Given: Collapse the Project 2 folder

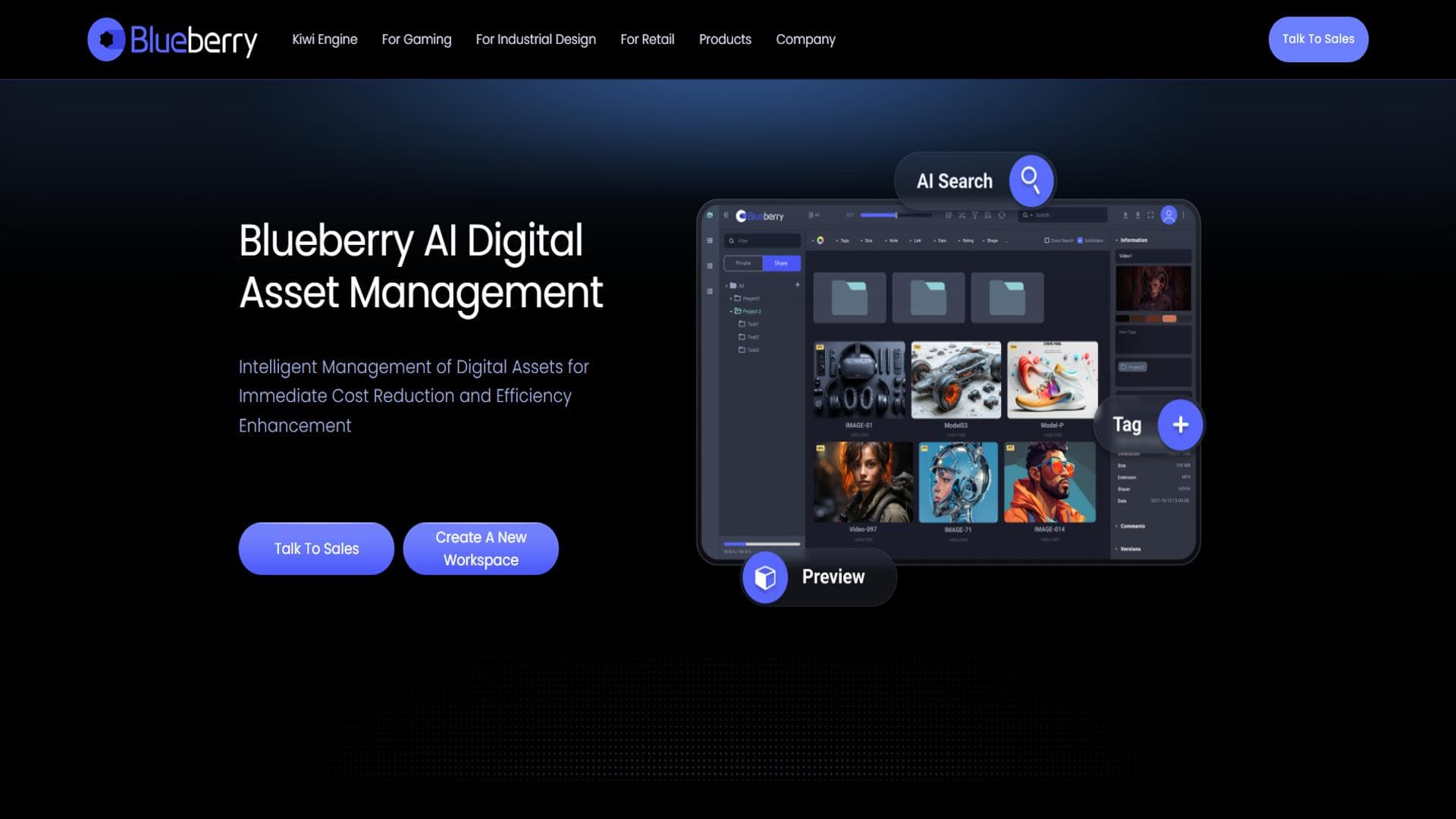Looking at the screenshot, I should pyautogui.click(x=731, y=311).
